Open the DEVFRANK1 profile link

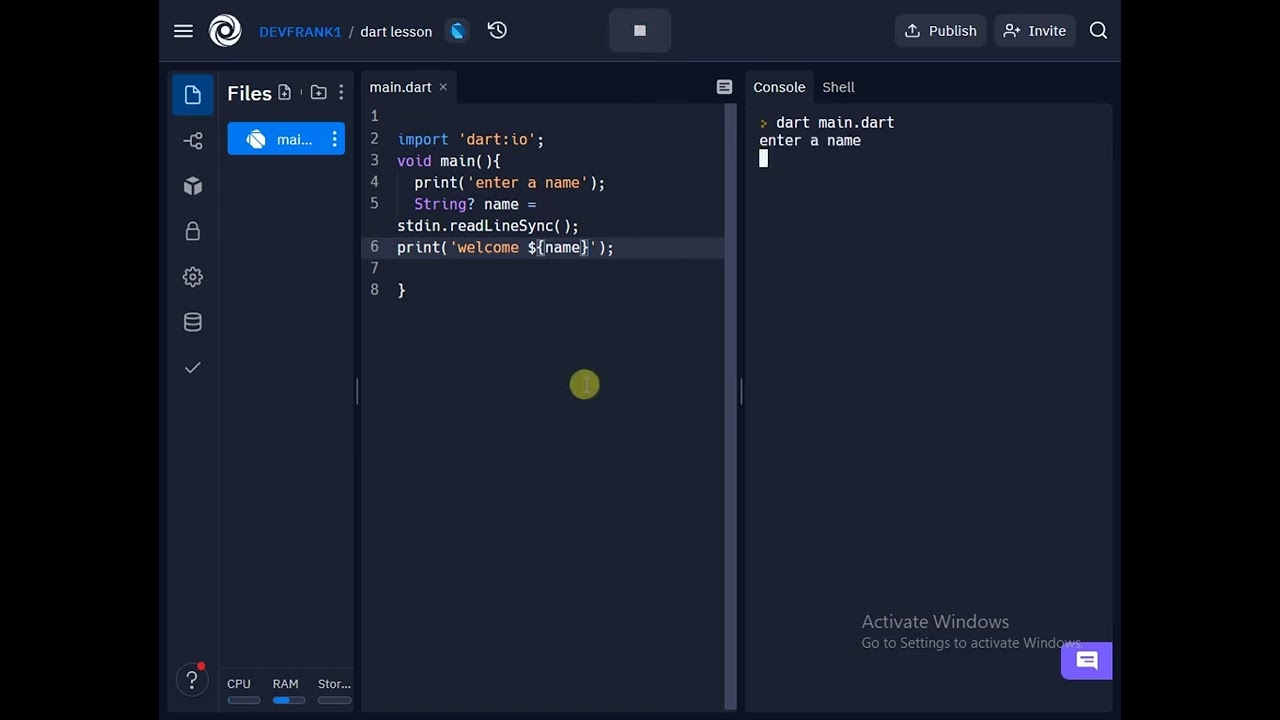click(300, 31)
